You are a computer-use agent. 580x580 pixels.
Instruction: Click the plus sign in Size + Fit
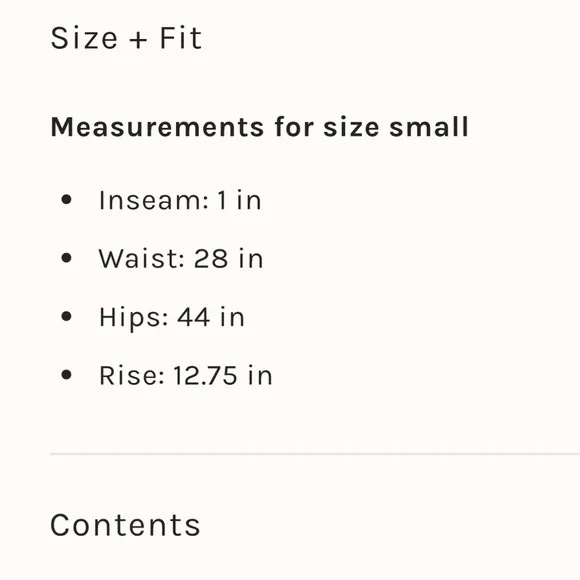[138, 39]
